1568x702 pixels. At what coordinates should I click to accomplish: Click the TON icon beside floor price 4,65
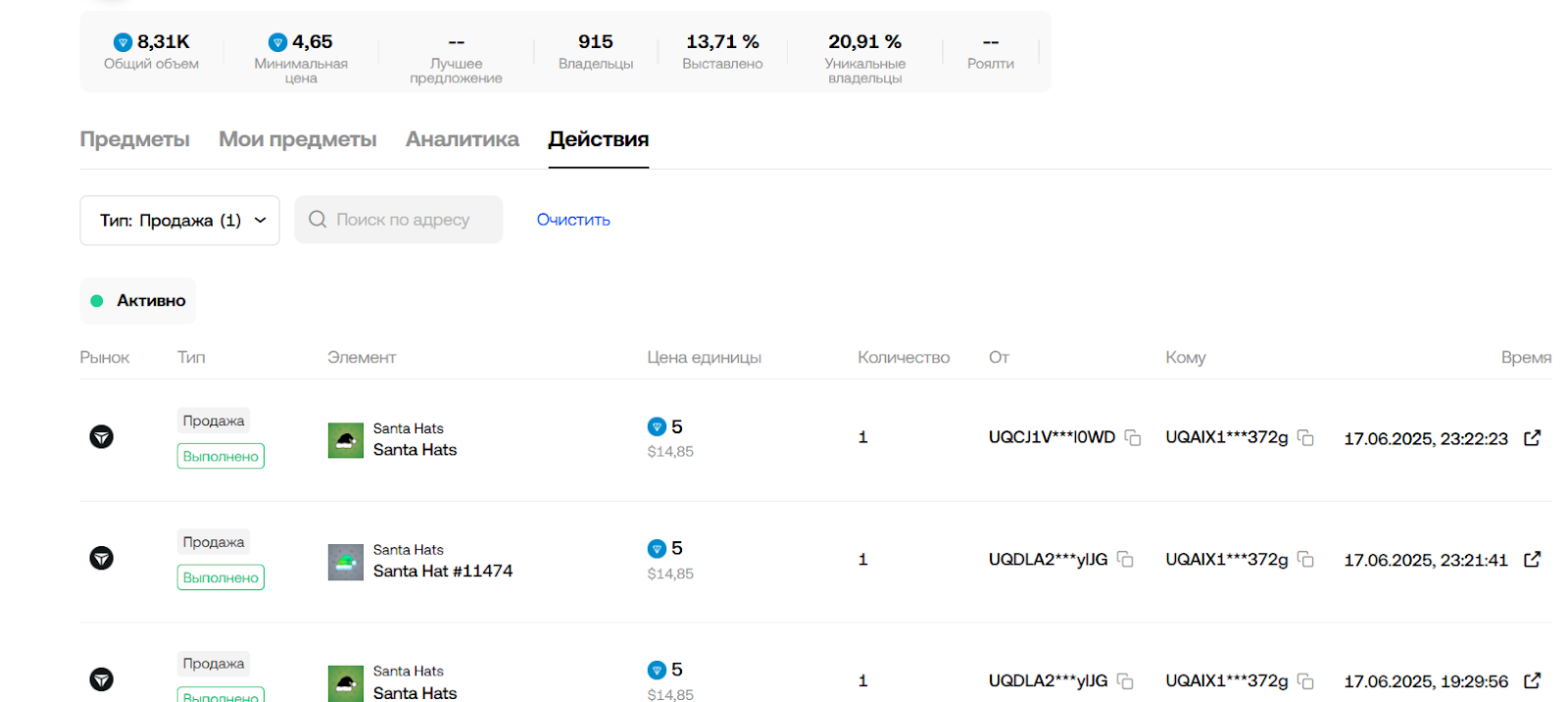[x=278, y=42]
